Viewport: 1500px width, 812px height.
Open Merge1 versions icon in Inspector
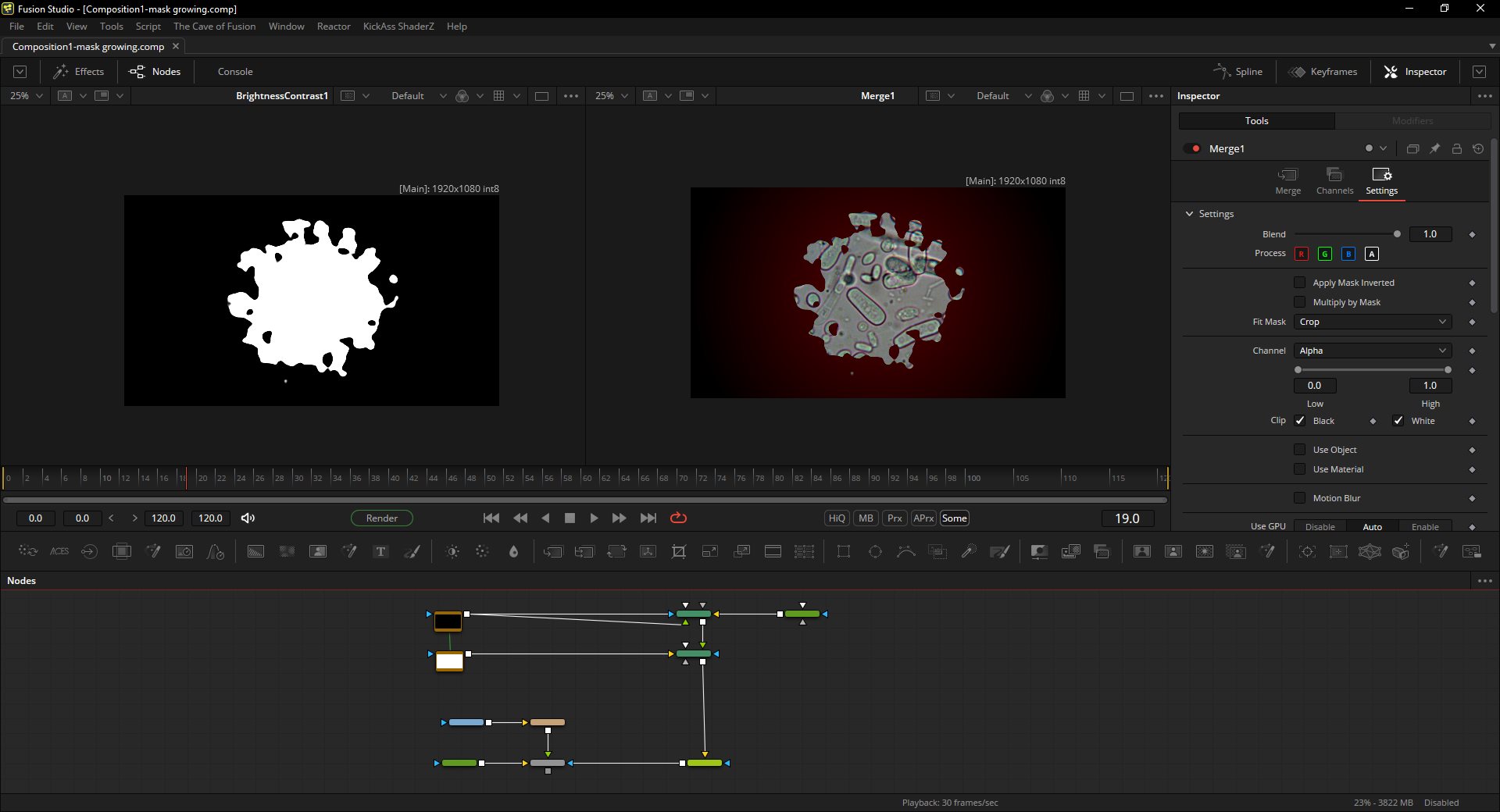pos(1412,148)
